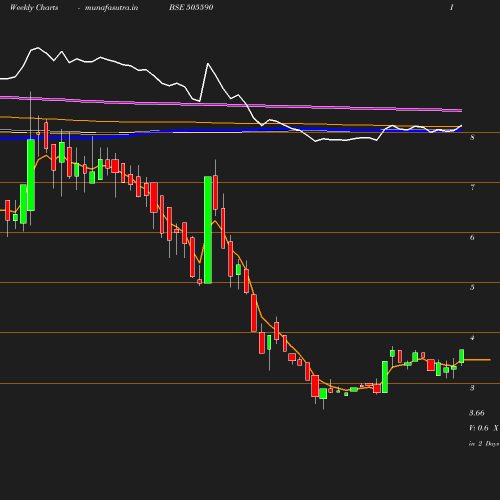Click the price axis label 3

click(x=472, y=388)
